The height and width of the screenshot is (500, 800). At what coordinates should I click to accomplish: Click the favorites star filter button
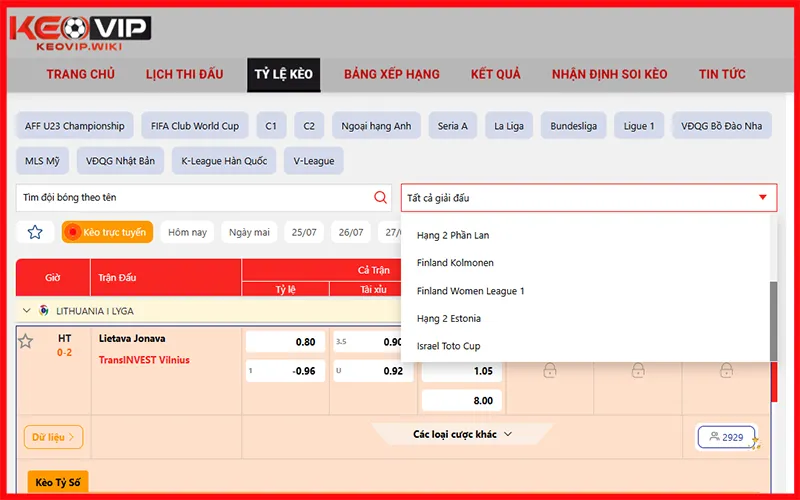click(x=35, y=232)
